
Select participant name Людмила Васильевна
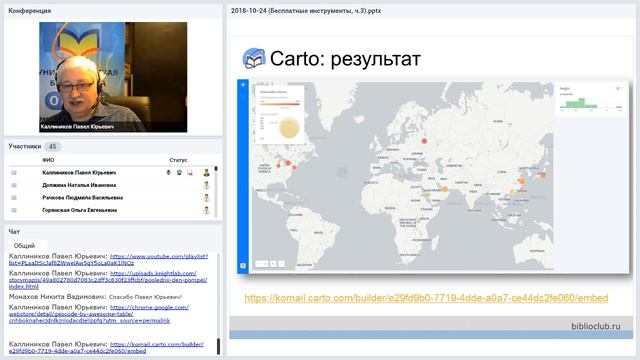(82, 198)
